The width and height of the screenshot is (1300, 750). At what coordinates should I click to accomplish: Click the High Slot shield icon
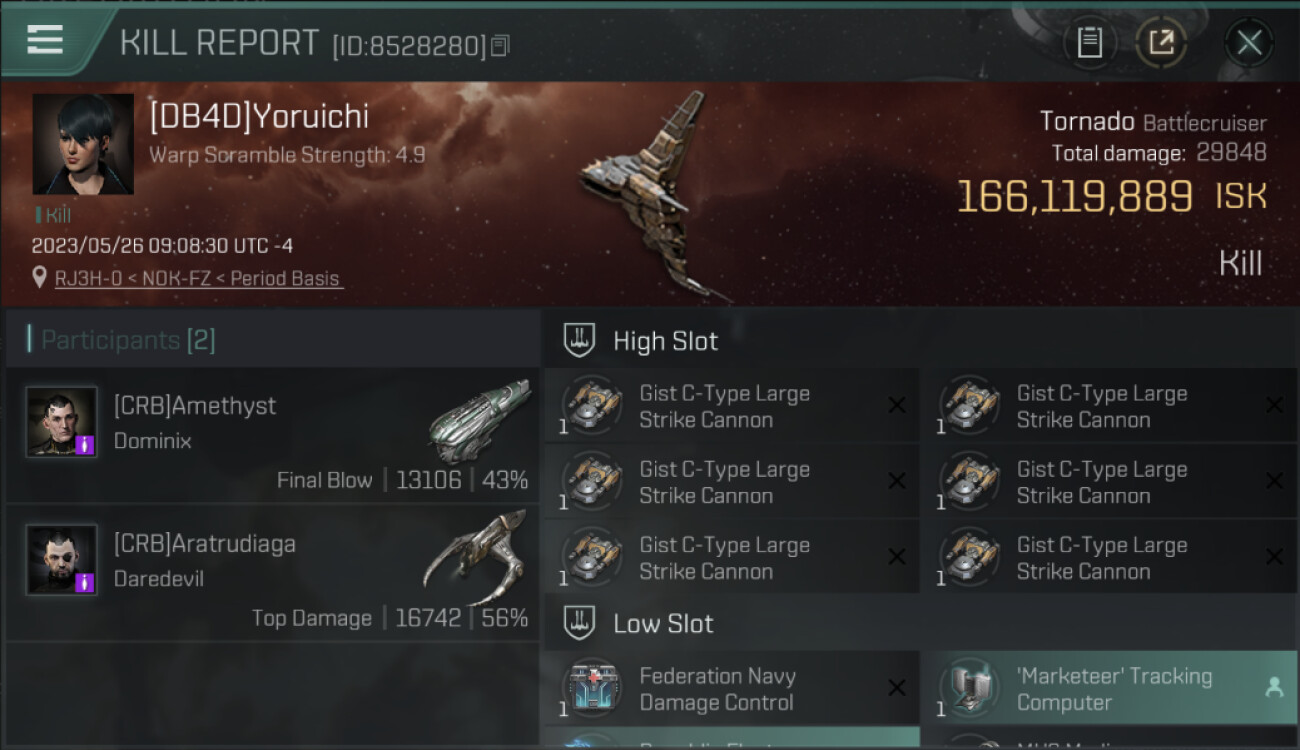(579, 340)
